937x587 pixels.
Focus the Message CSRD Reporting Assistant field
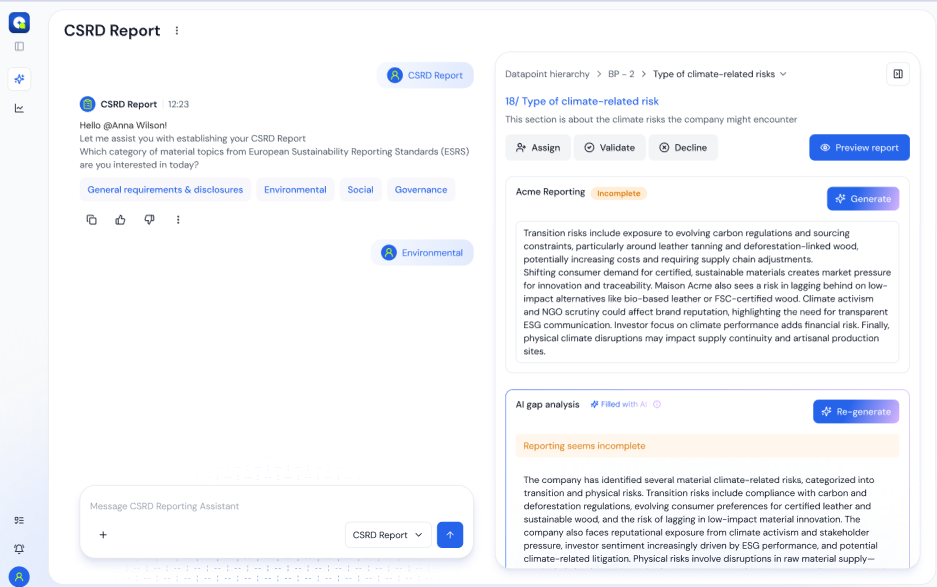click(270, 506)
